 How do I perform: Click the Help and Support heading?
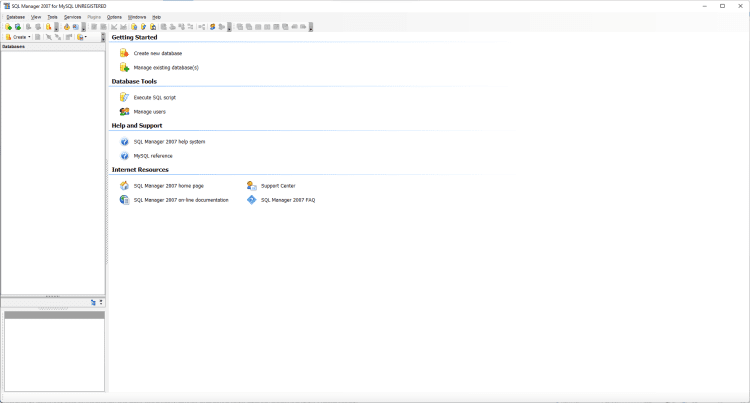click(x=137, y=125)
